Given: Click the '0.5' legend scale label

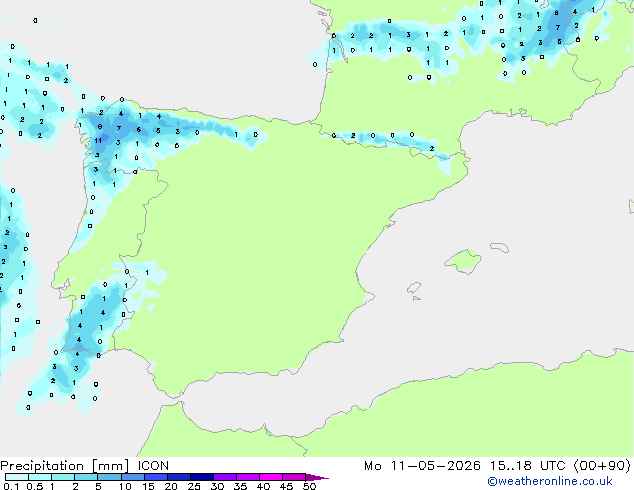Looking at the screenshot, I should point(34,486).
